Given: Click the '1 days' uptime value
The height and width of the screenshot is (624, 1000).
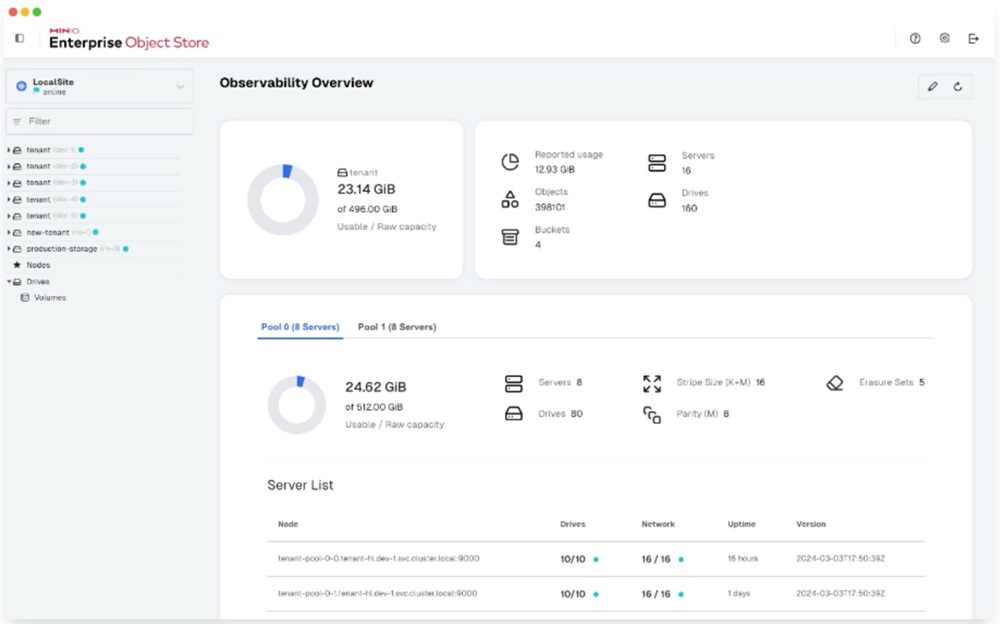Looking at the screenshot, I should [739, 593].
